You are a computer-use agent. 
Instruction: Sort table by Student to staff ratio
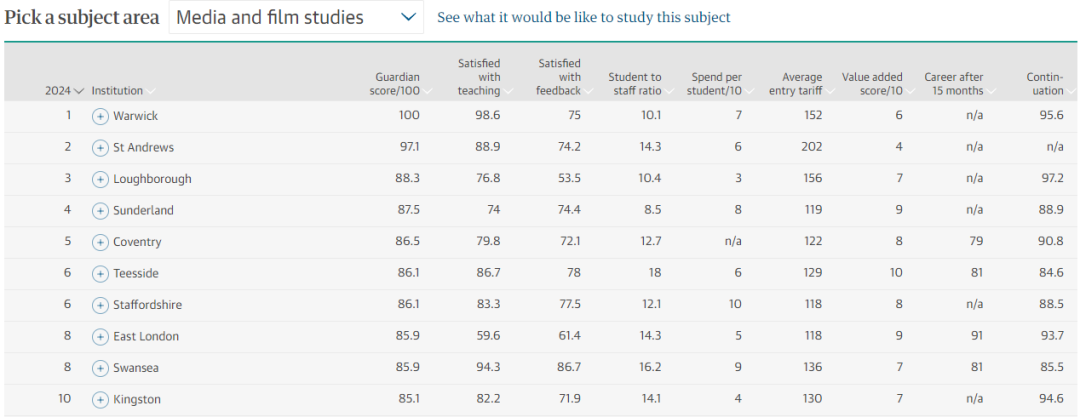[x=635, y=84]
